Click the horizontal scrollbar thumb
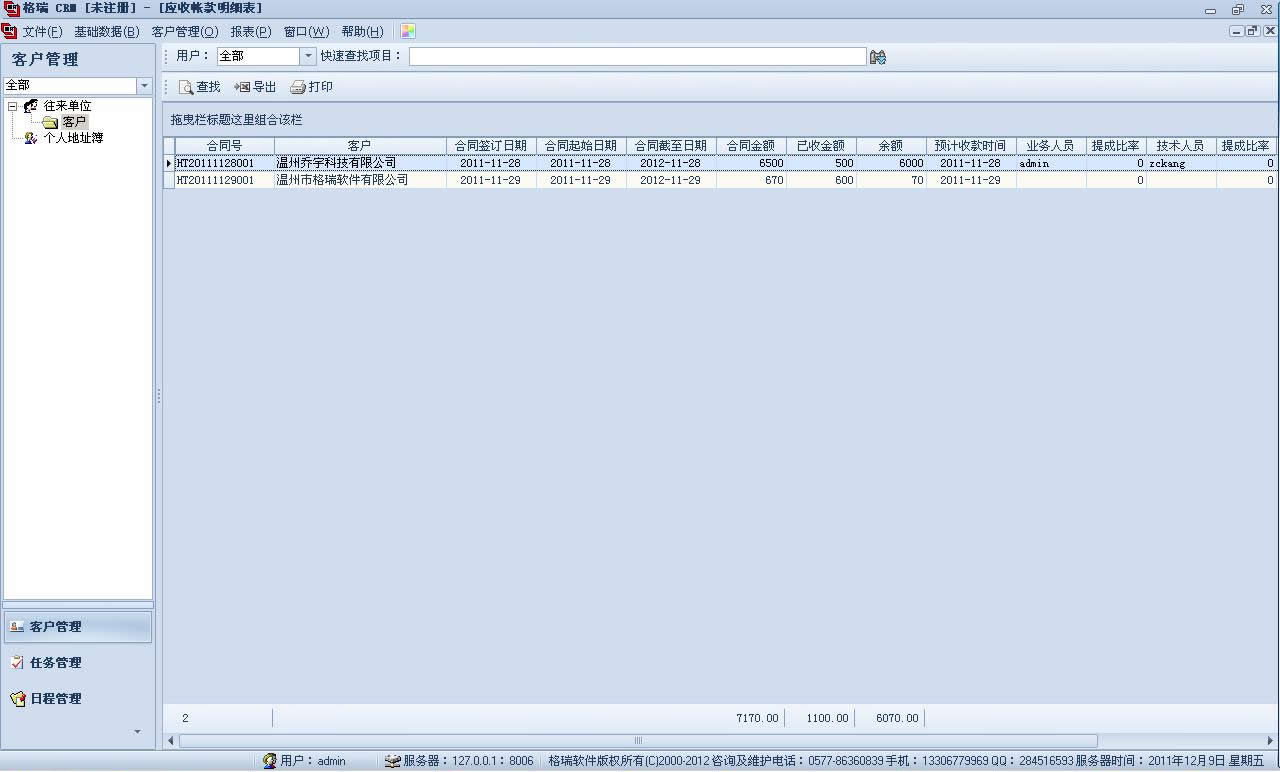This screenshot has height=772, width=1280. tap(638, 741)
